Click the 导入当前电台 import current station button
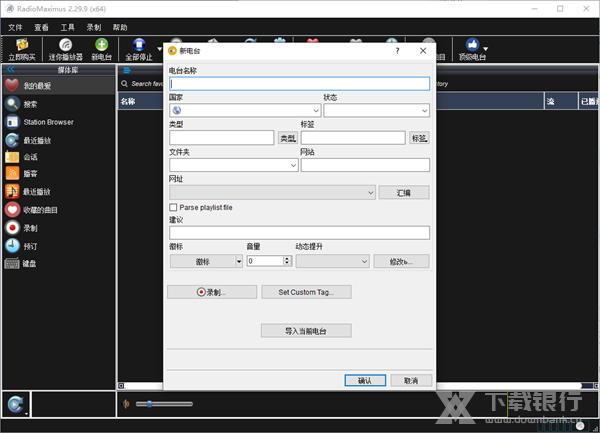The image size is (600, 433). (306, 331)
